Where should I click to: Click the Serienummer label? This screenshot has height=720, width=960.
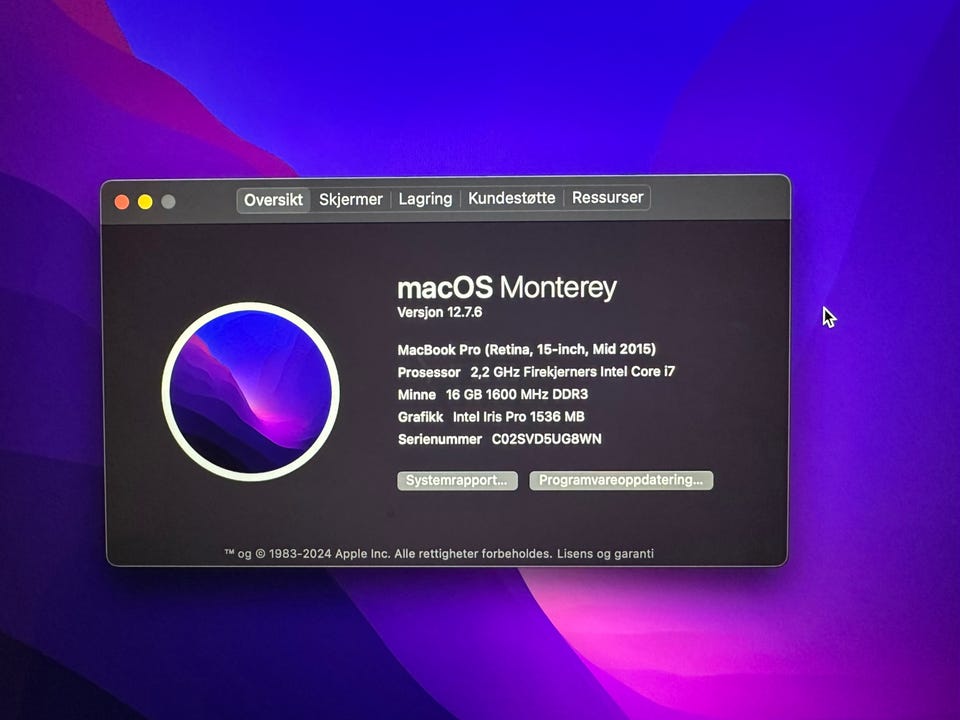(x=440, y=440)
